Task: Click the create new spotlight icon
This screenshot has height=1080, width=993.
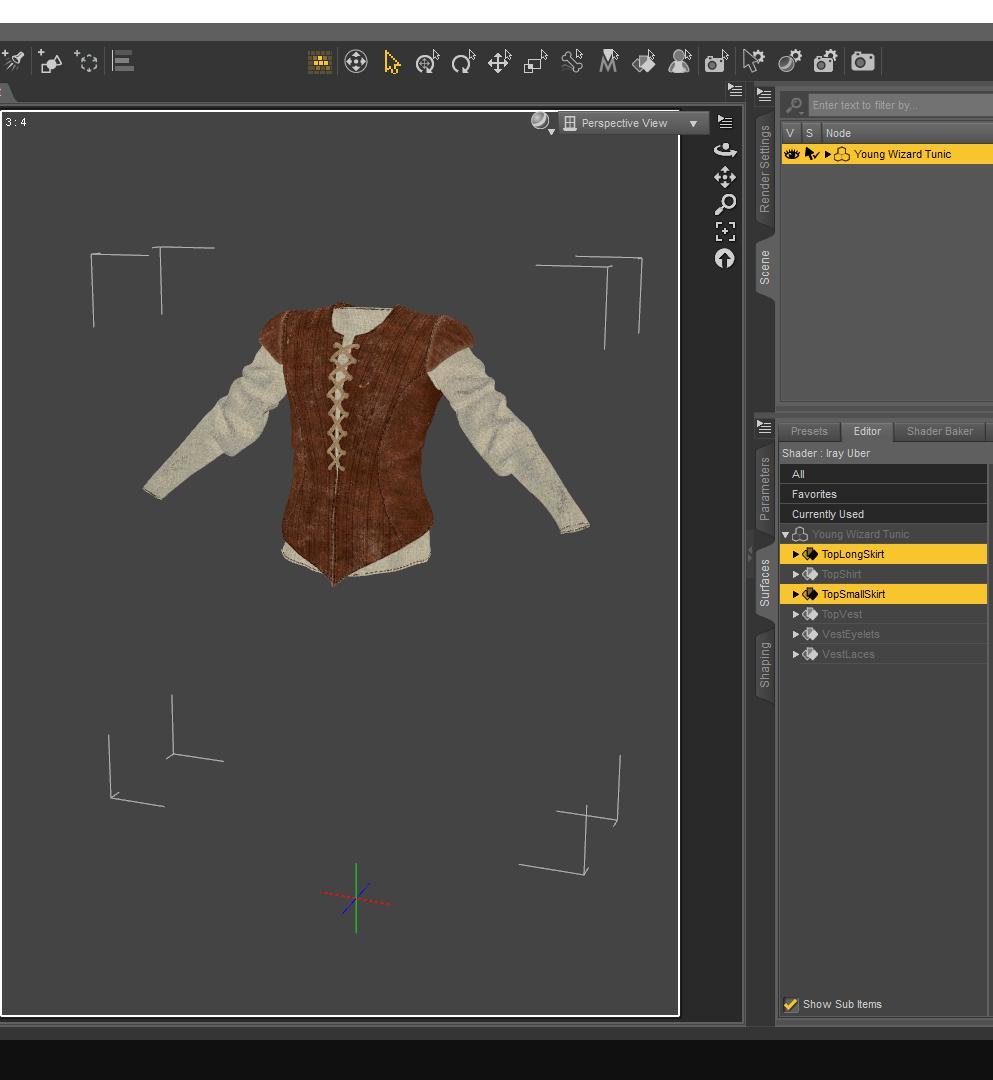Action: [12, 62]
